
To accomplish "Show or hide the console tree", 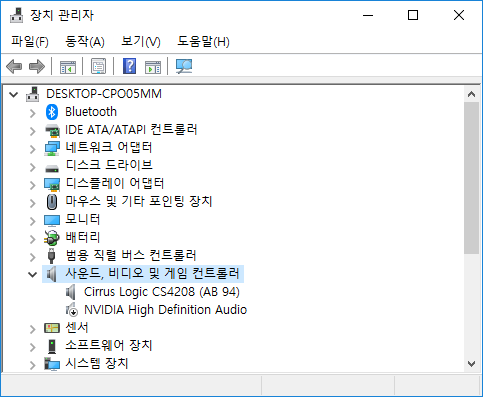I will pyautogui.click(x=68, y=67).
